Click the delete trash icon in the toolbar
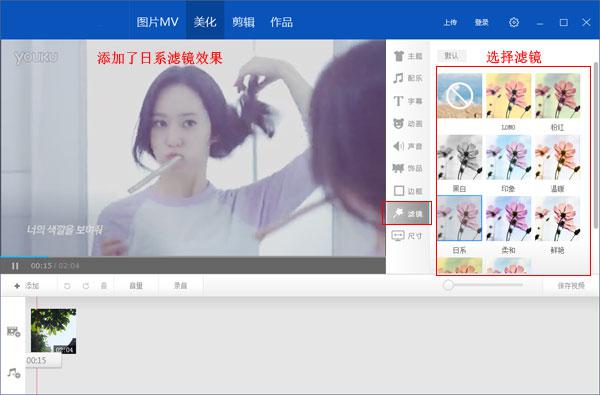 104,286
